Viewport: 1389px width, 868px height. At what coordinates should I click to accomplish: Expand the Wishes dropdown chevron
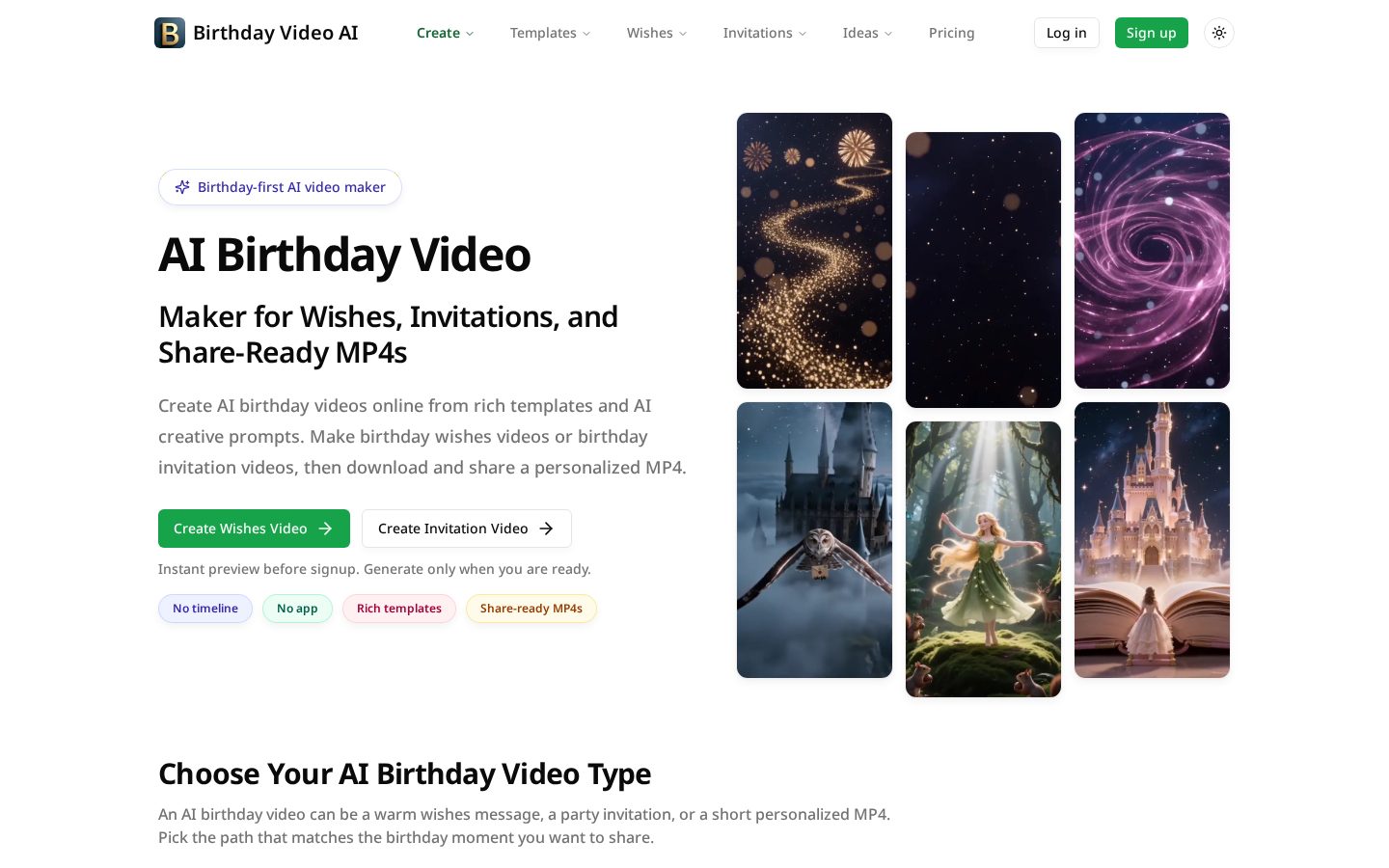[683, 34]
